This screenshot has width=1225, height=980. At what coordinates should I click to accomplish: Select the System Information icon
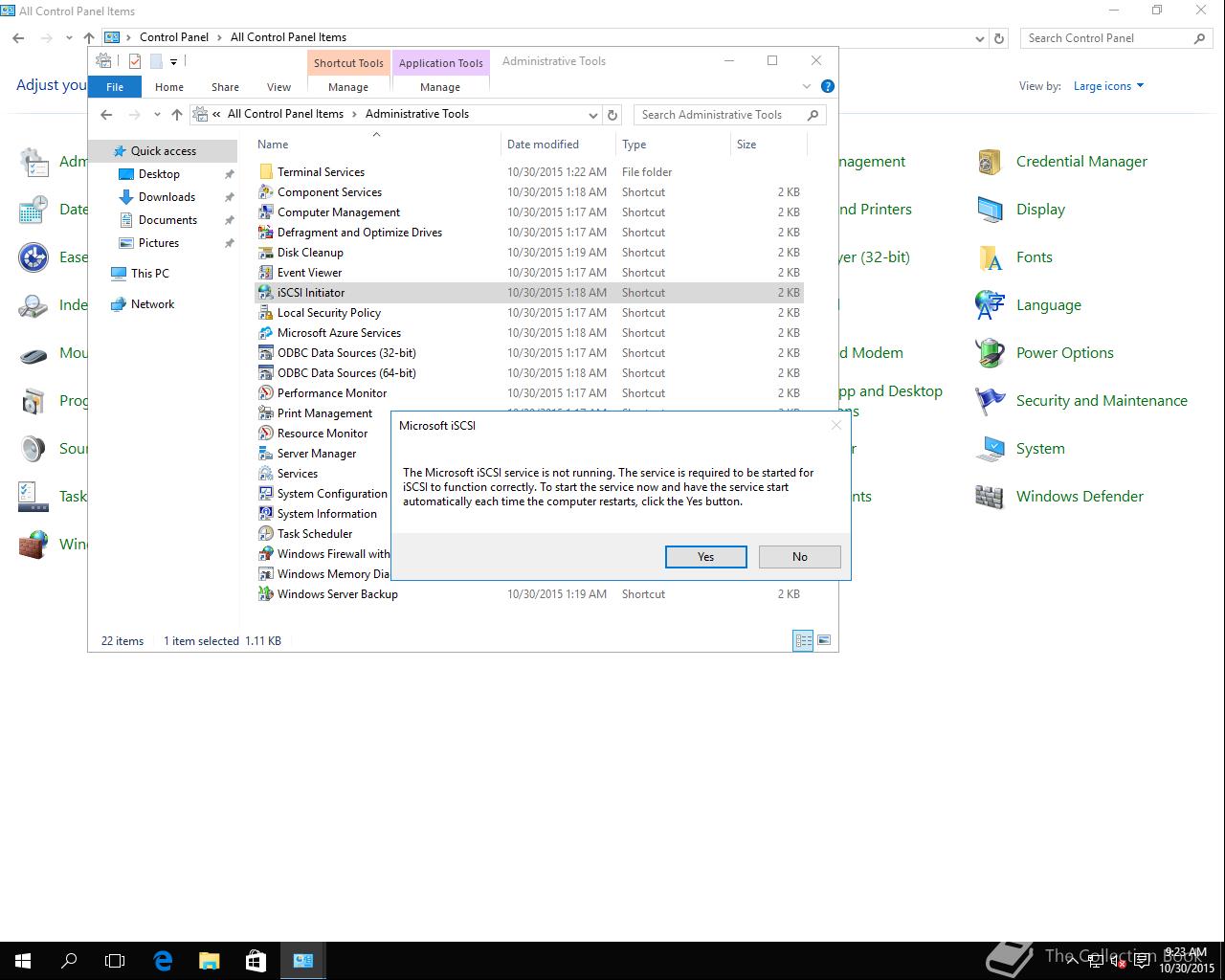pos(266,514)
